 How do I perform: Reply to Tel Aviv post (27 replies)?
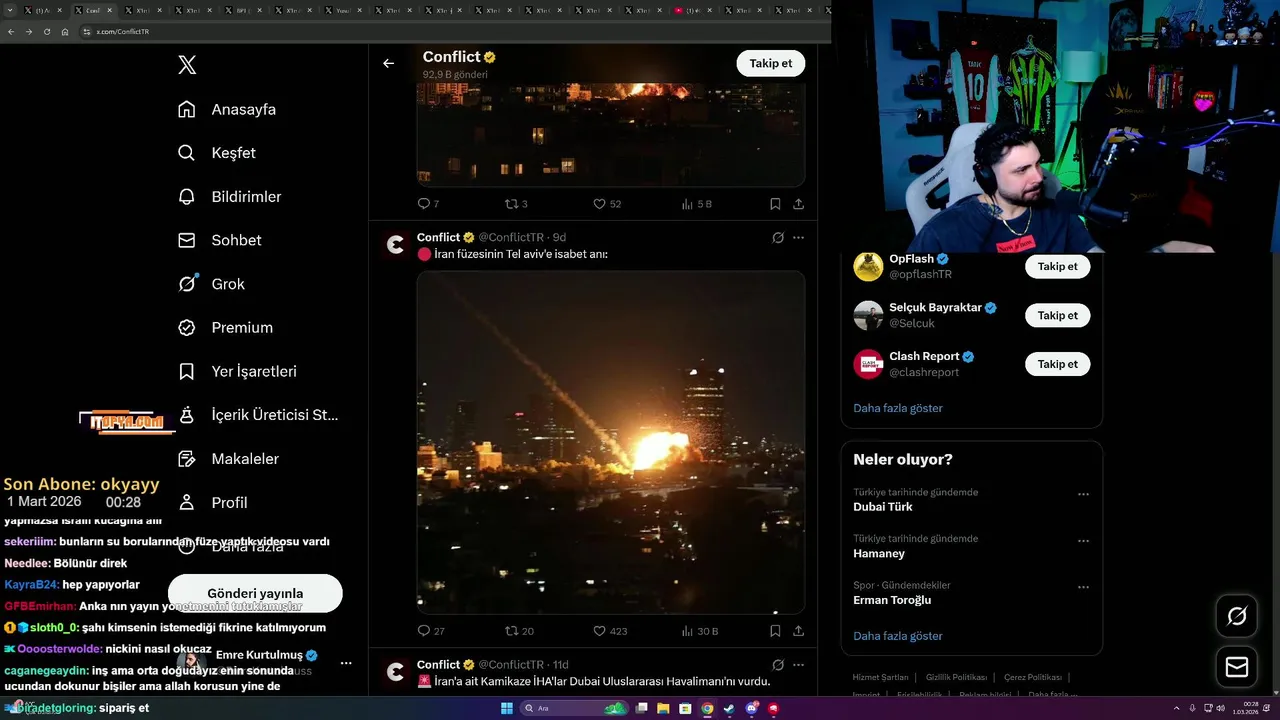431,631
